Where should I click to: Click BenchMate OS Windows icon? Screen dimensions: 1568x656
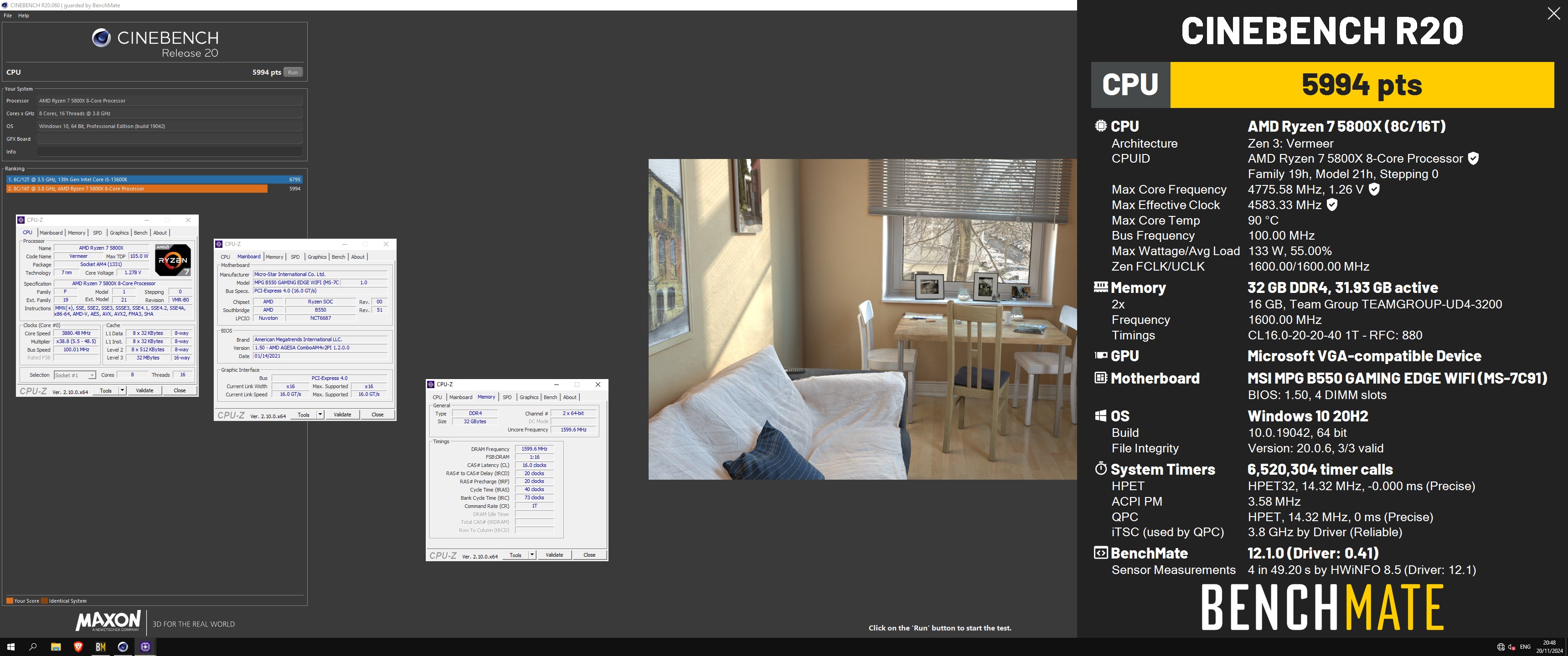coord(1100,415)
